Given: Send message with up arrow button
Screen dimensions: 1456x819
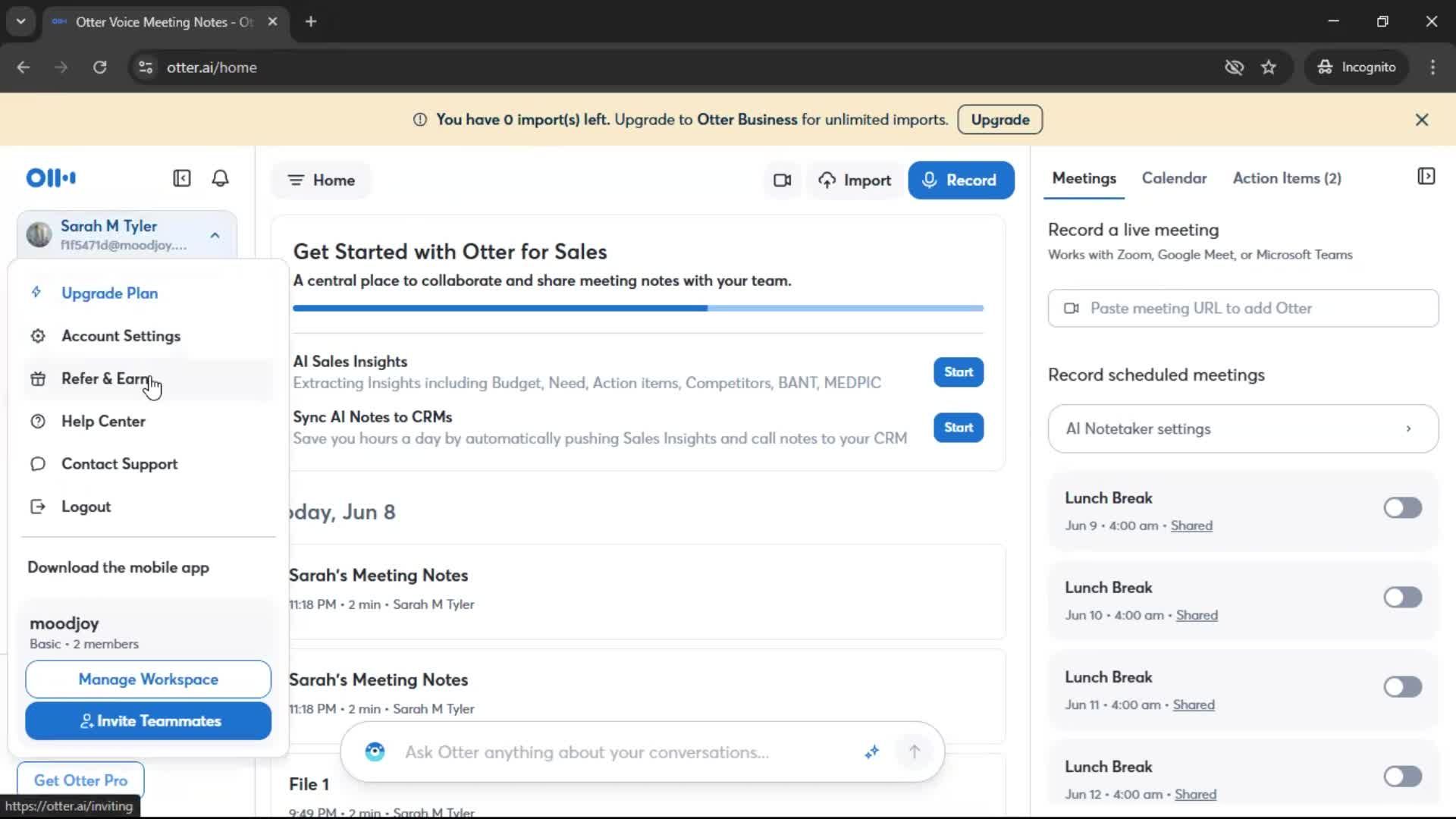Looking at the screenshot, I should pyautogui.click(x=915, y=752).
